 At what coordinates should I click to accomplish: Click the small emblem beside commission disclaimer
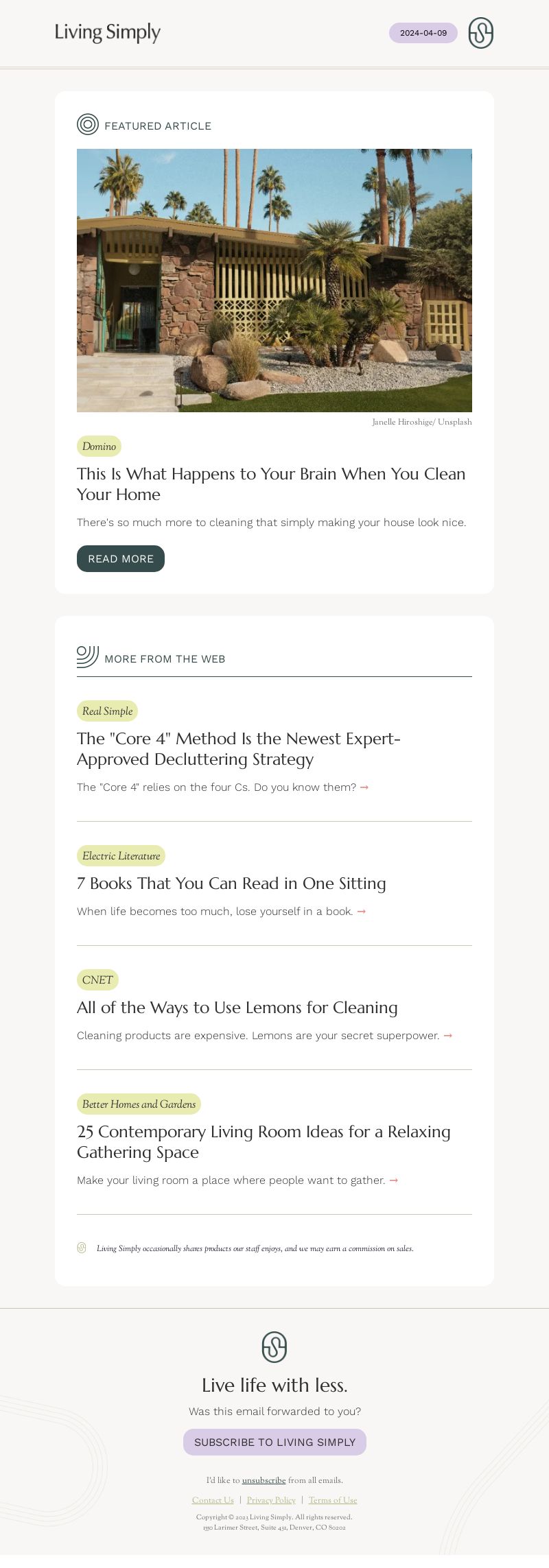pos(82,1248)
